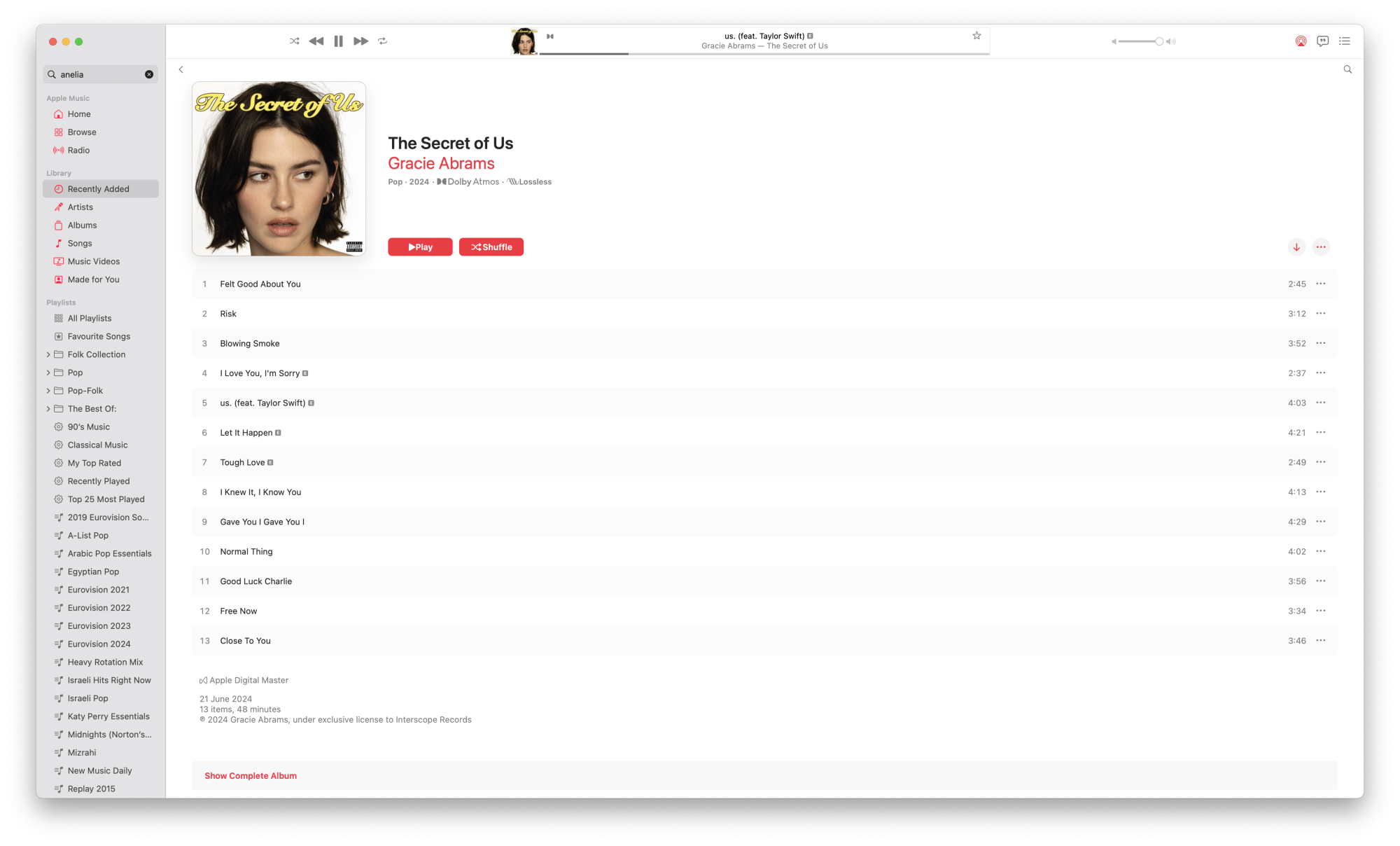Open Home in the sidebar
Screen dimensions: 1400x846
pyautogui.click(x=101, y=114)
